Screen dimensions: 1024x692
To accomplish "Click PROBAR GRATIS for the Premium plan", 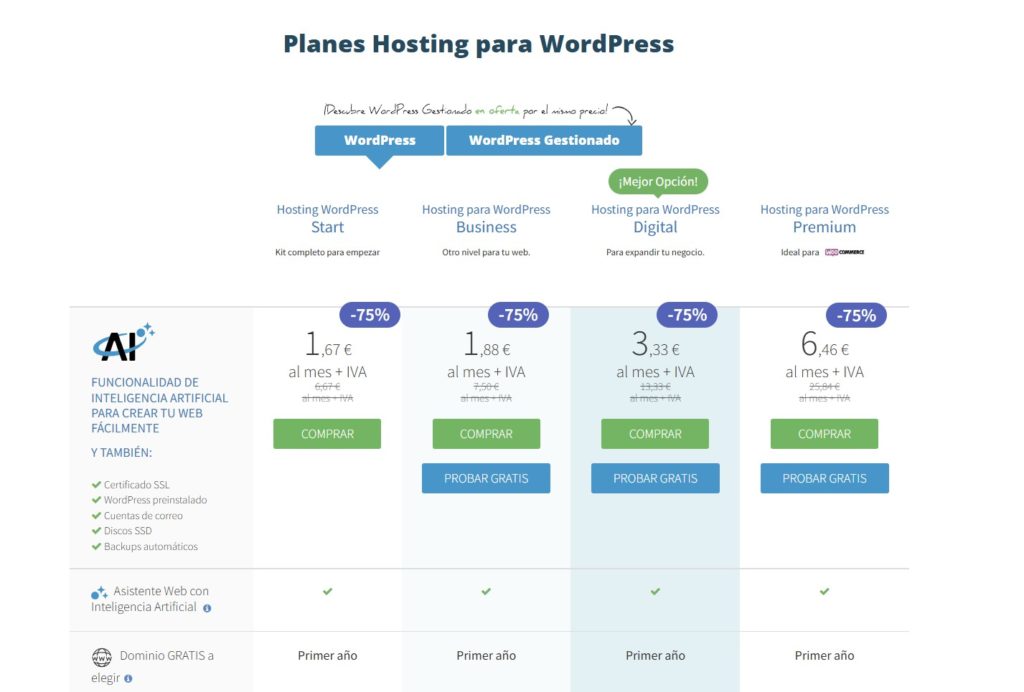I will (824, 479).
